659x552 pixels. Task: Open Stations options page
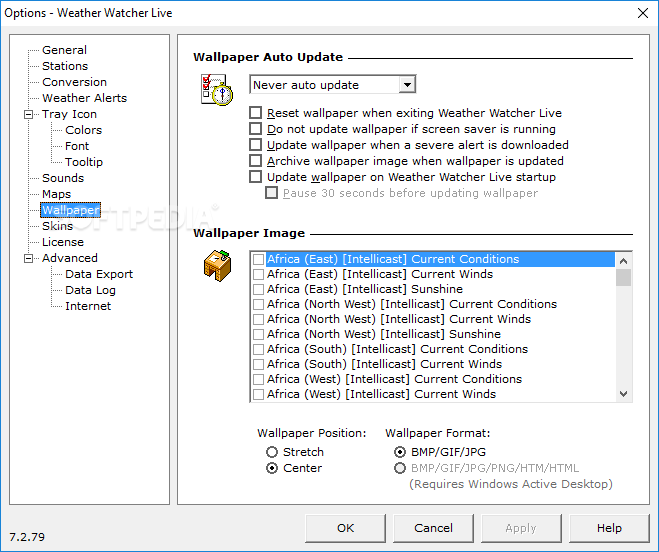click(65, 66)
